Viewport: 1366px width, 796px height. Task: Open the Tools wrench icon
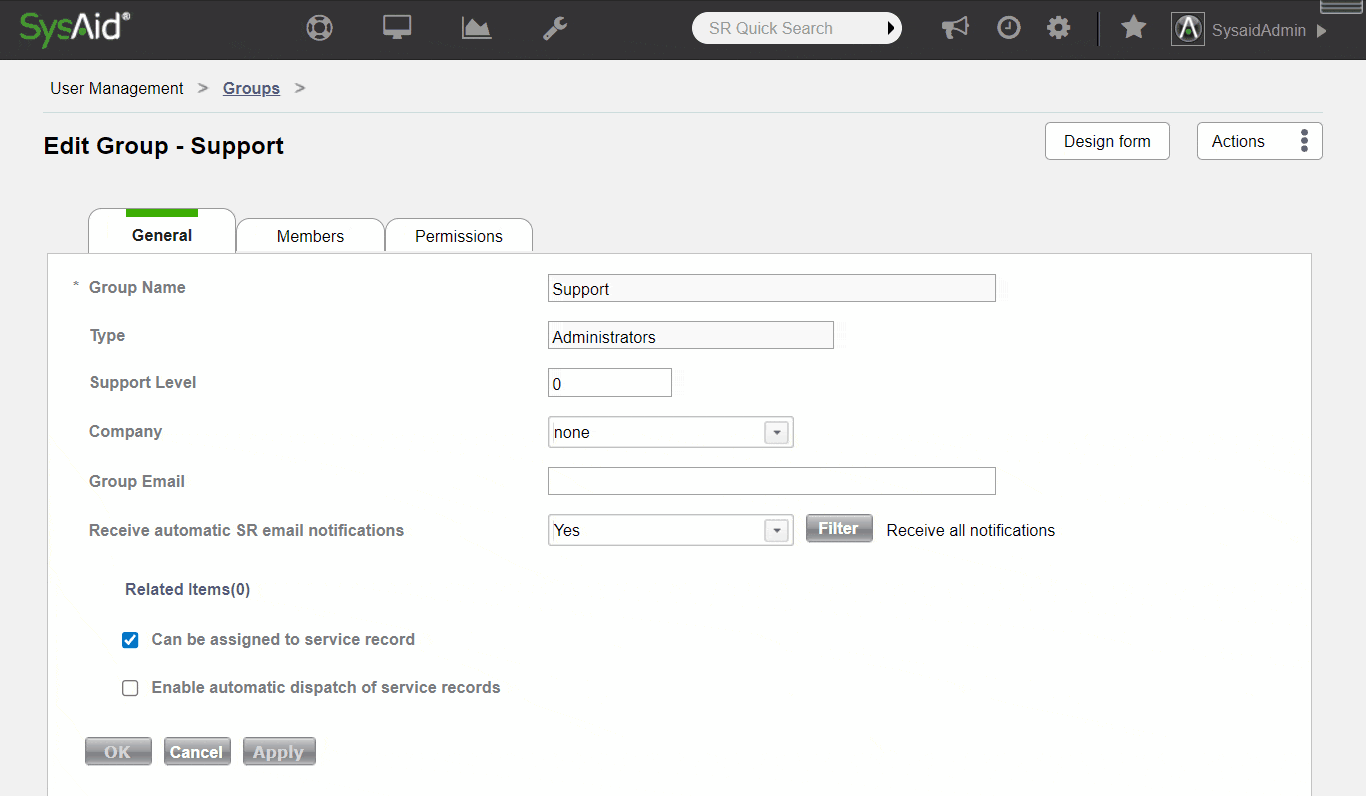(555, 28)
